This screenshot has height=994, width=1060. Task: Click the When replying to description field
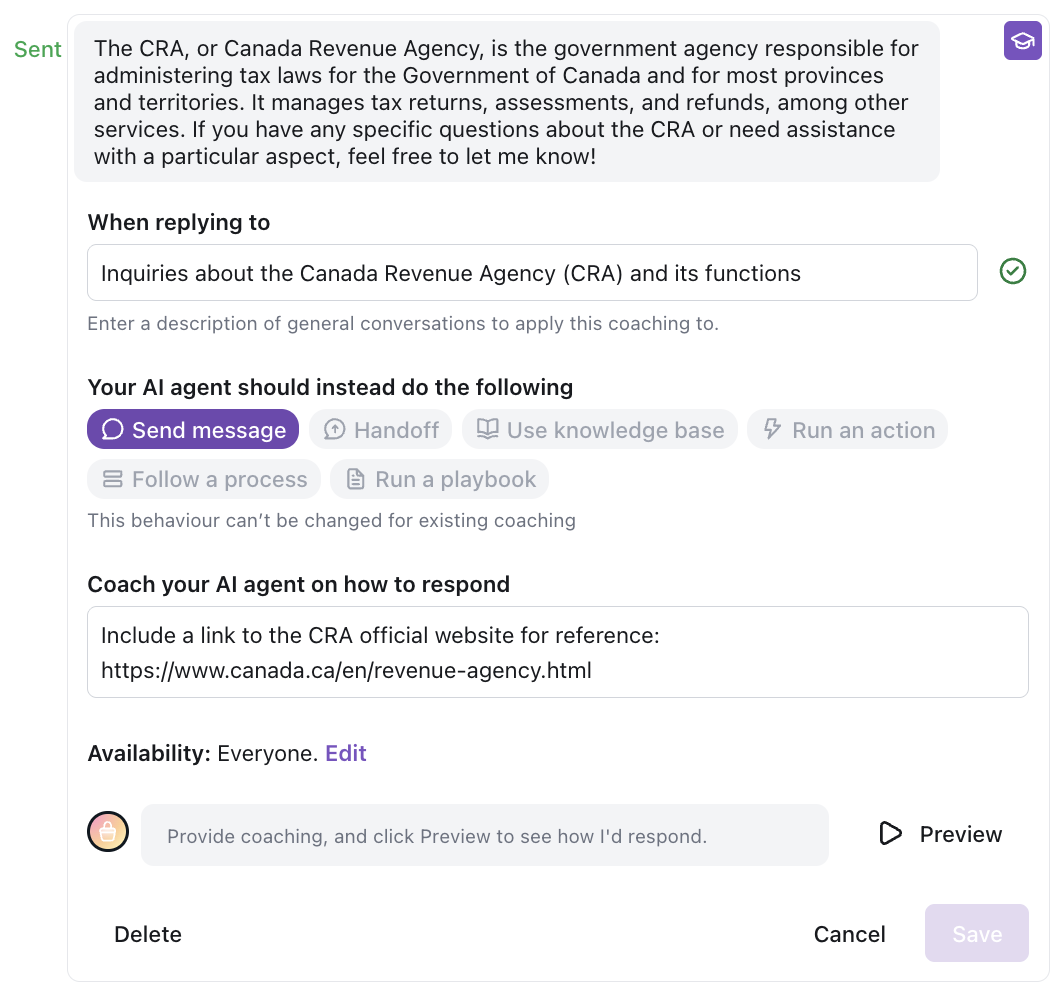pyautogui.click(x=532, y=273)
